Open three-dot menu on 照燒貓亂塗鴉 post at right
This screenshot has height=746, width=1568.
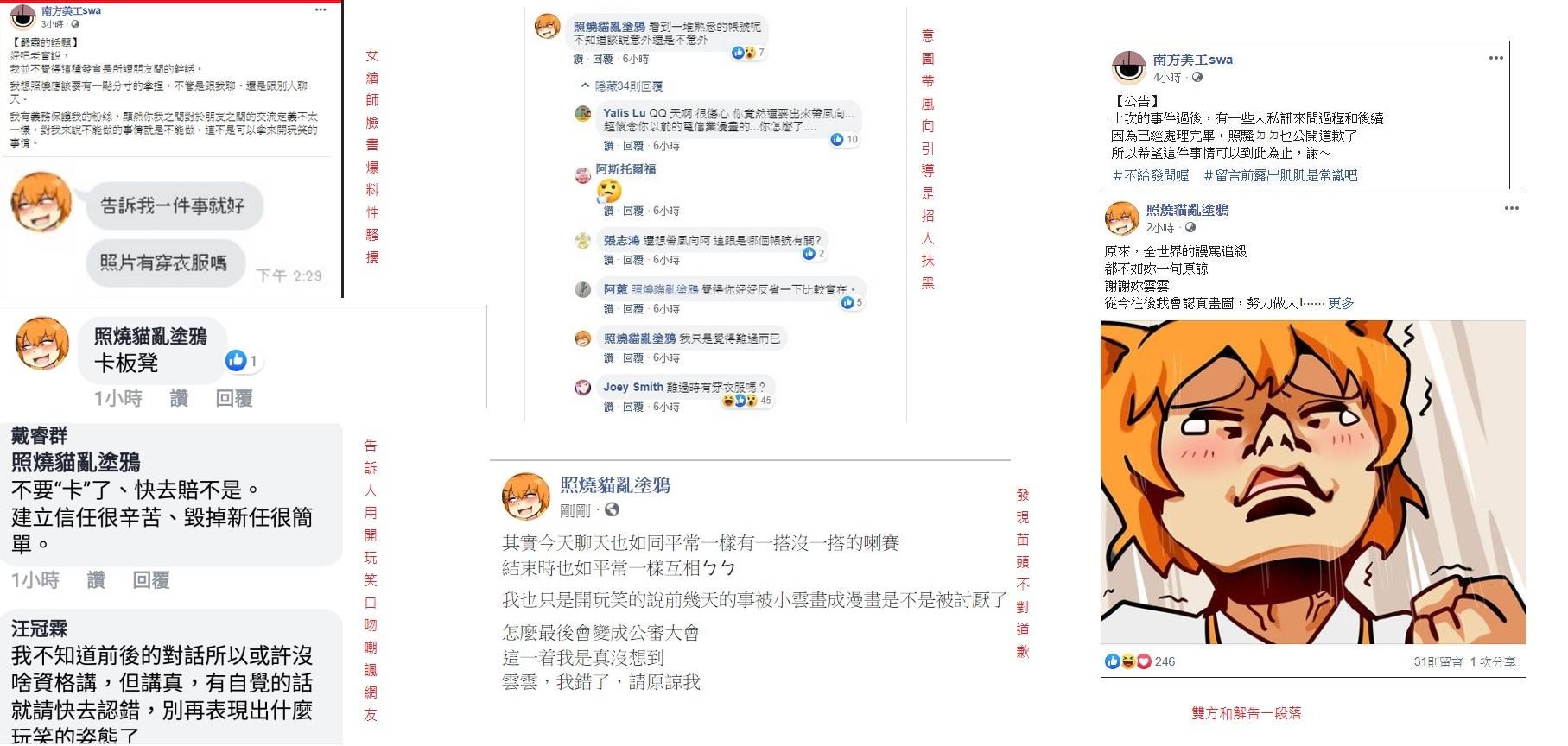coord(1511,208)
